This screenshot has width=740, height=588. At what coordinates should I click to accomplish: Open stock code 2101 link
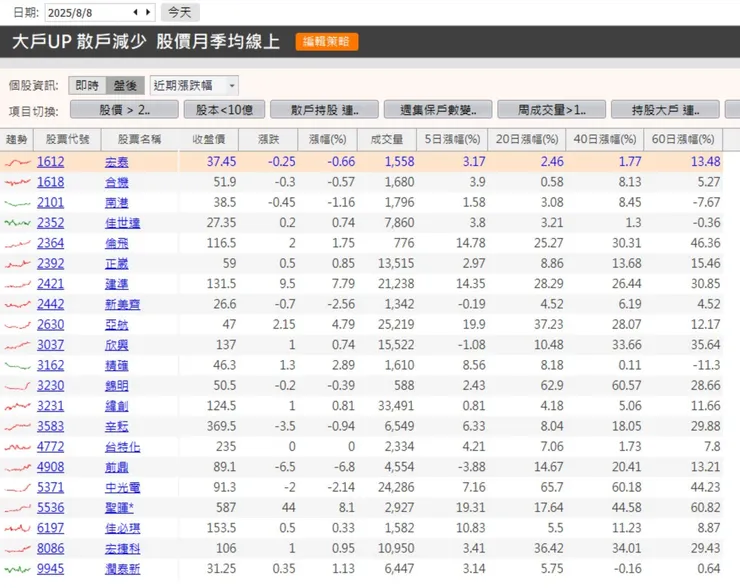[x=50, y=202]
